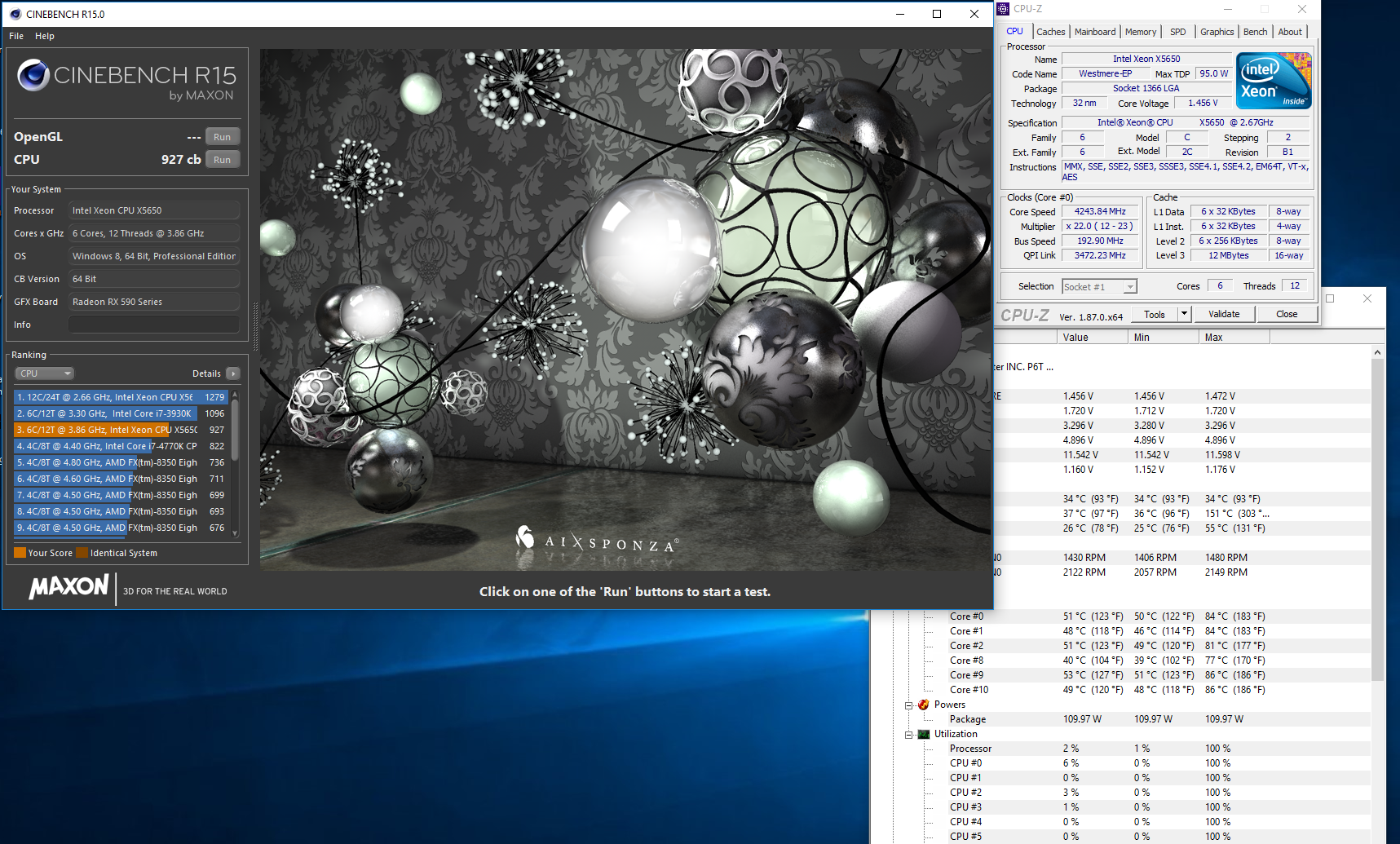
Task: Switch to the Caches tab in CPU-Z
Action: 1051,32
